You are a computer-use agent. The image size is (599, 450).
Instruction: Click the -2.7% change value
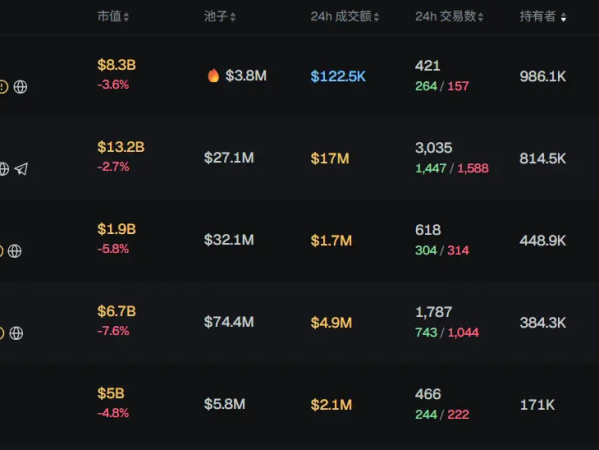point(113,167)
